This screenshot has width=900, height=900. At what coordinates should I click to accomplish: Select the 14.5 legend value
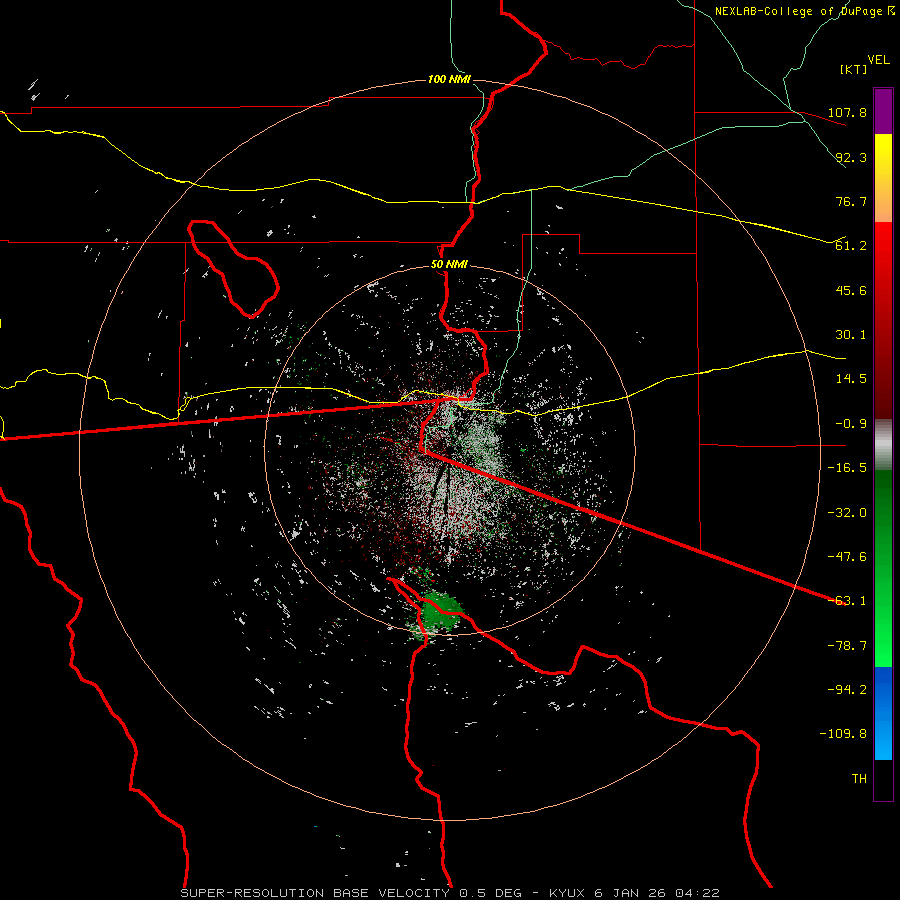(x=851, y=379)
